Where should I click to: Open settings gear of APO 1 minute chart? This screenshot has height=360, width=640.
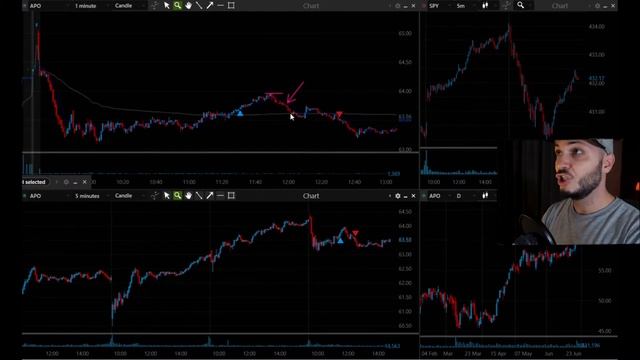pos(398,6)
